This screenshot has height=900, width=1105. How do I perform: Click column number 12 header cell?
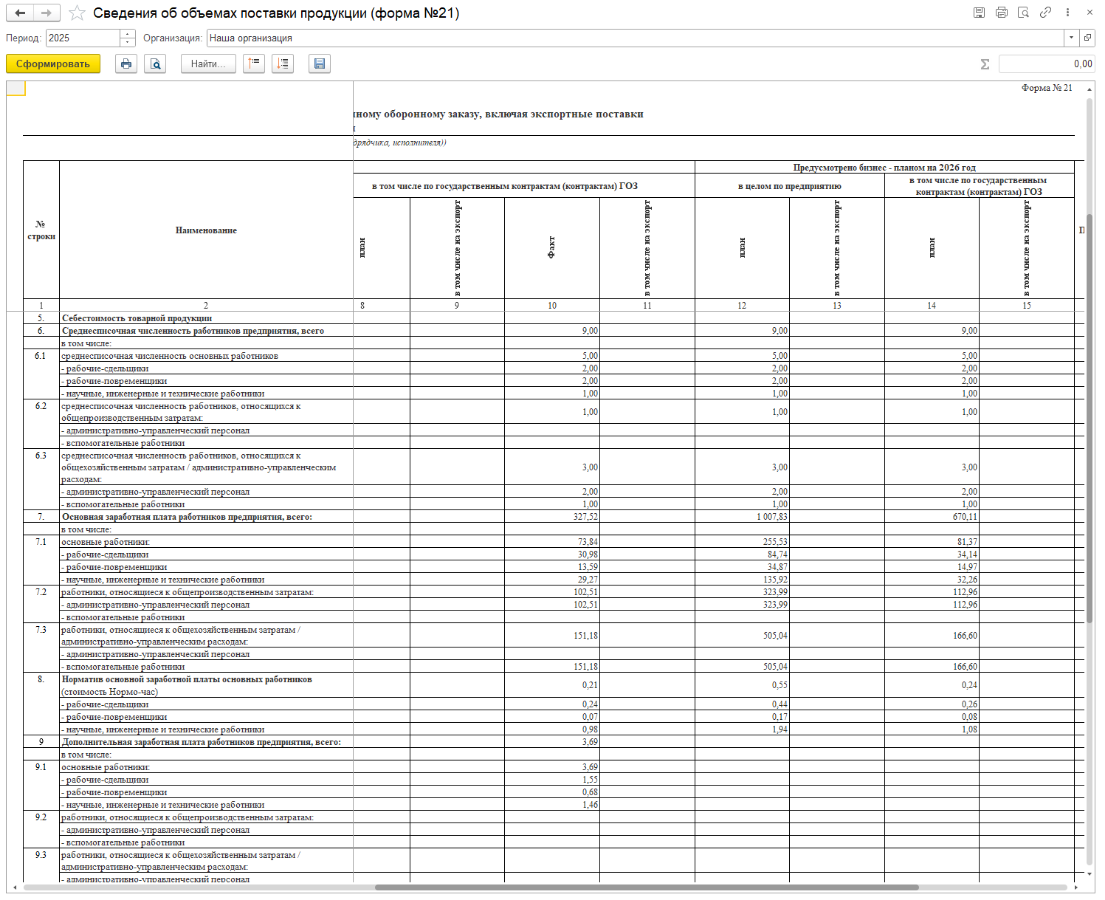click(742, 306)
